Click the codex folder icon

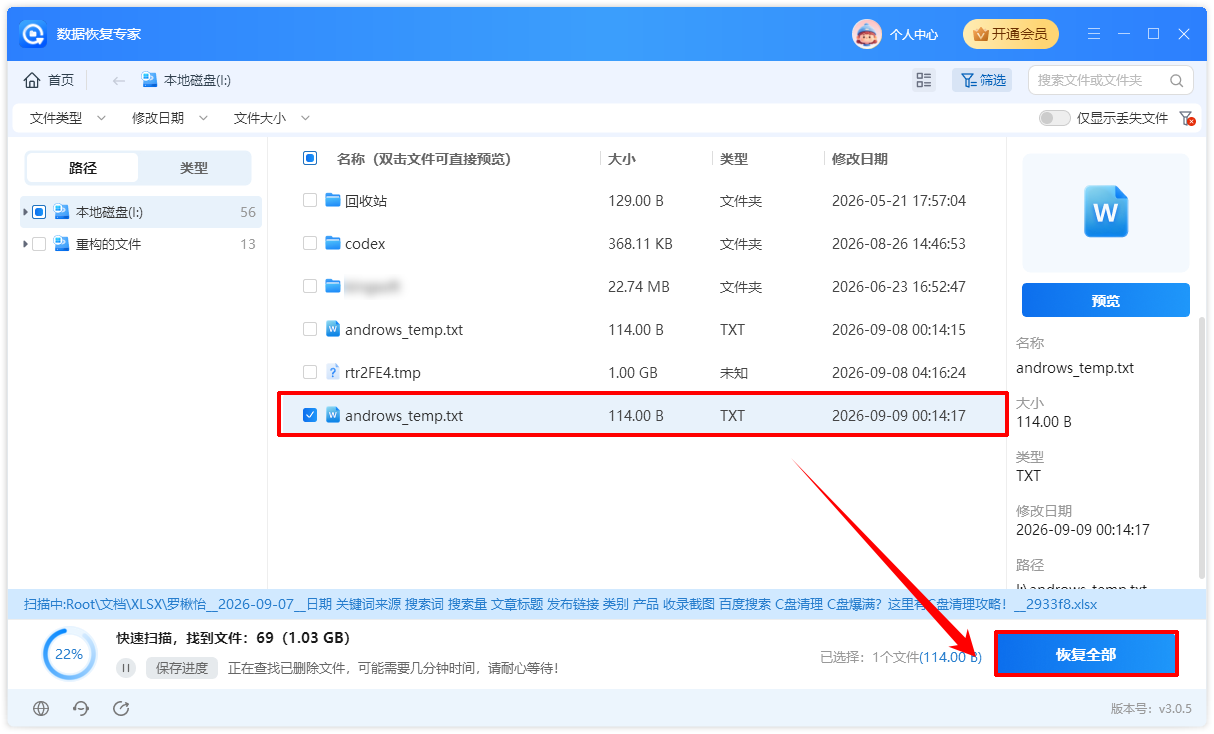pyautogui.click(x=334, y=244)
